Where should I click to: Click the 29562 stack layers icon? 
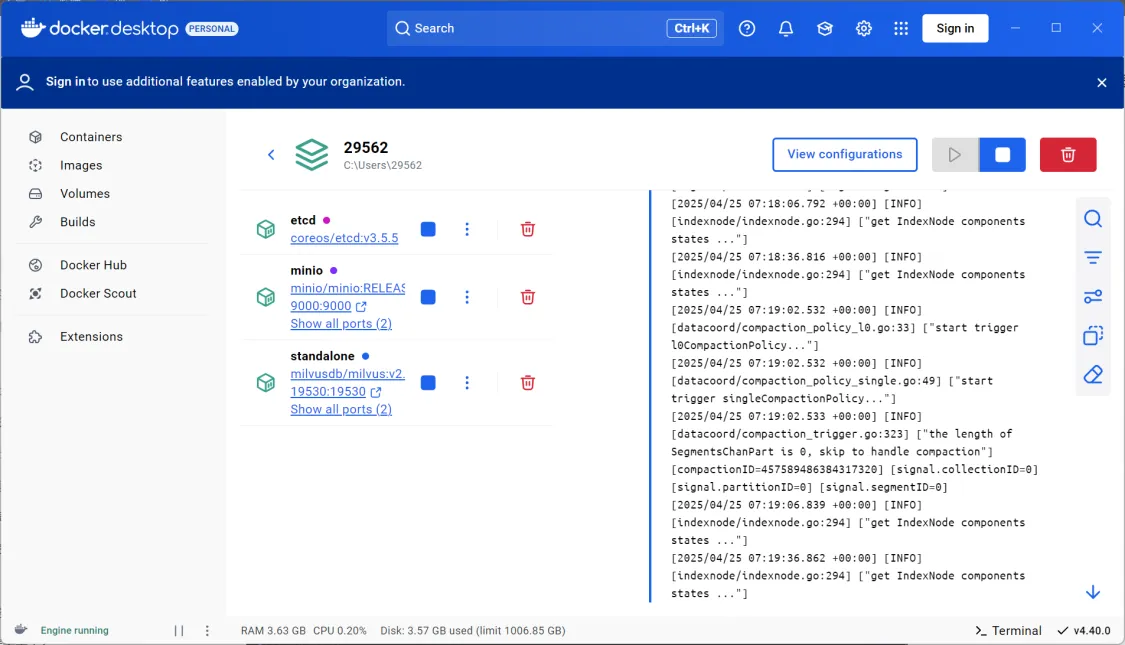[311, 154]
